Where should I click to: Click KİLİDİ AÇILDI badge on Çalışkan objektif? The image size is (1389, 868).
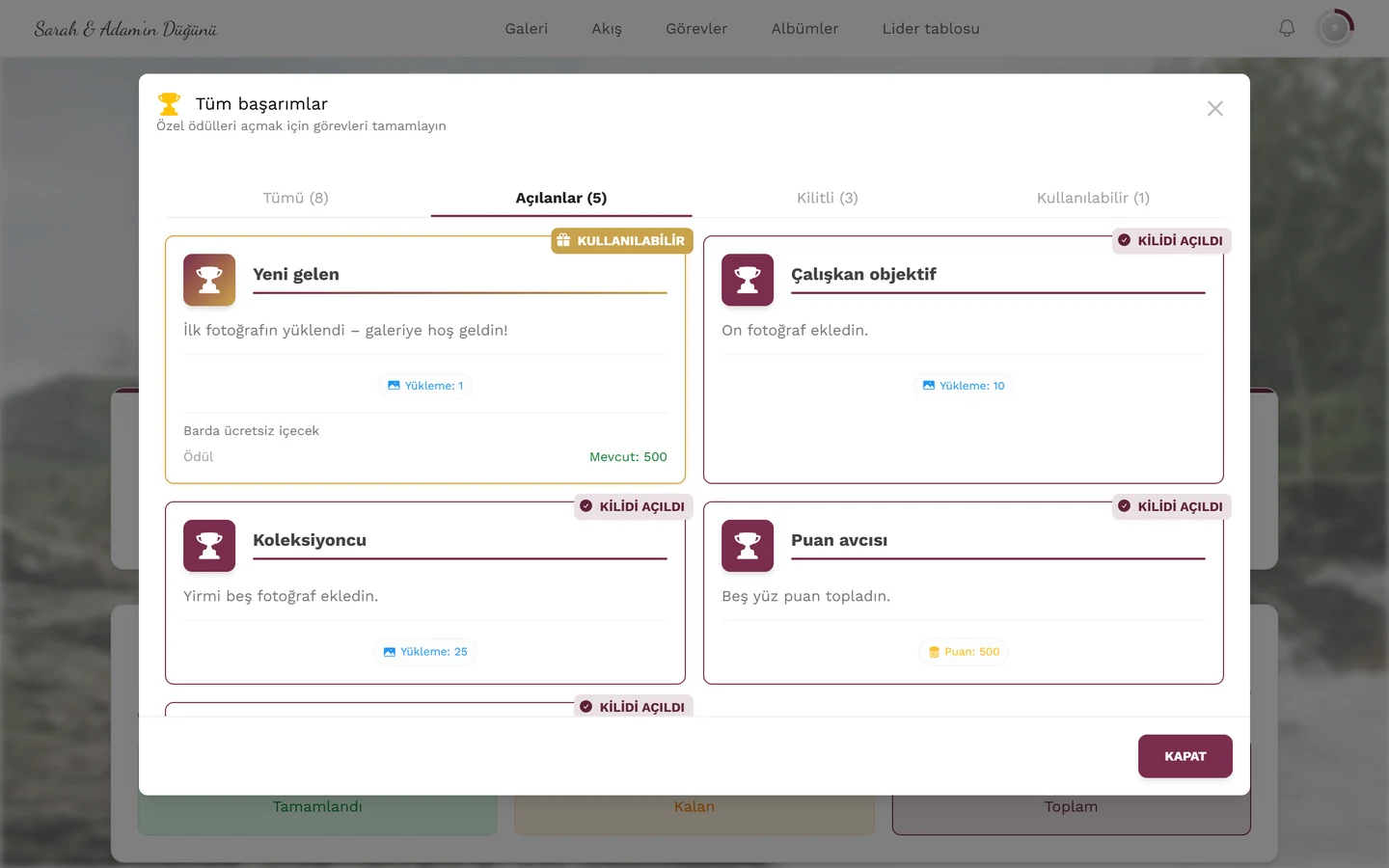pyautogui.click(x=1171, y=240)
